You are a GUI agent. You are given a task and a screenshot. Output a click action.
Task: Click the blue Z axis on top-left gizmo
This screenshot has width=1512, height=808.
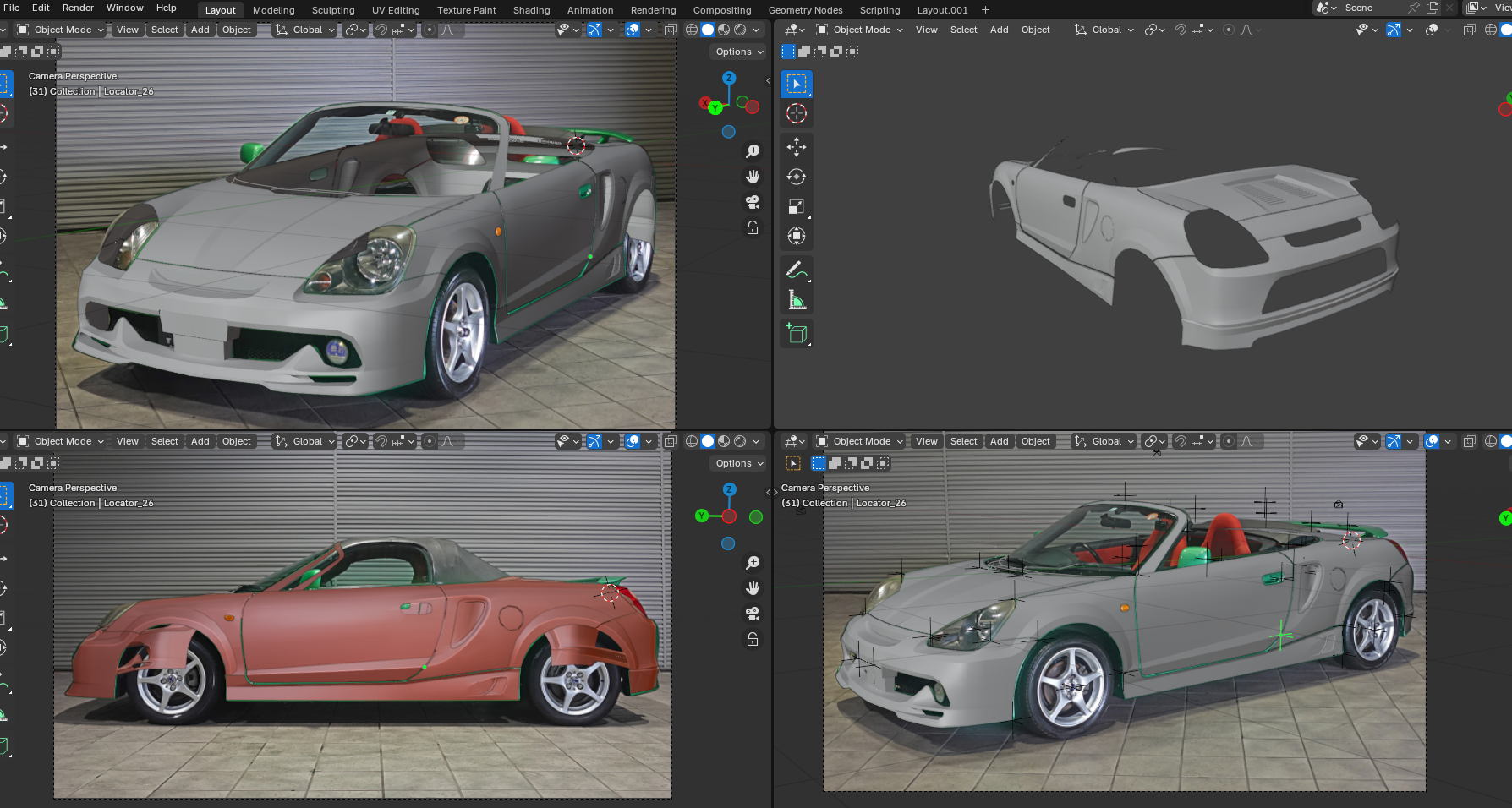(x=729, y=78)
